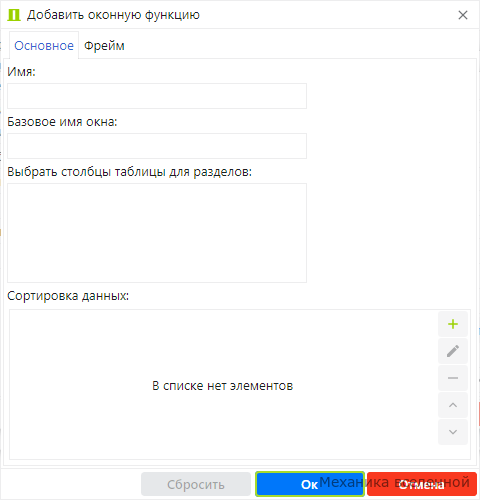Move sort item up with chevron arrow
This screenshot has height=500, width=480.
click(x=453, y=405)
